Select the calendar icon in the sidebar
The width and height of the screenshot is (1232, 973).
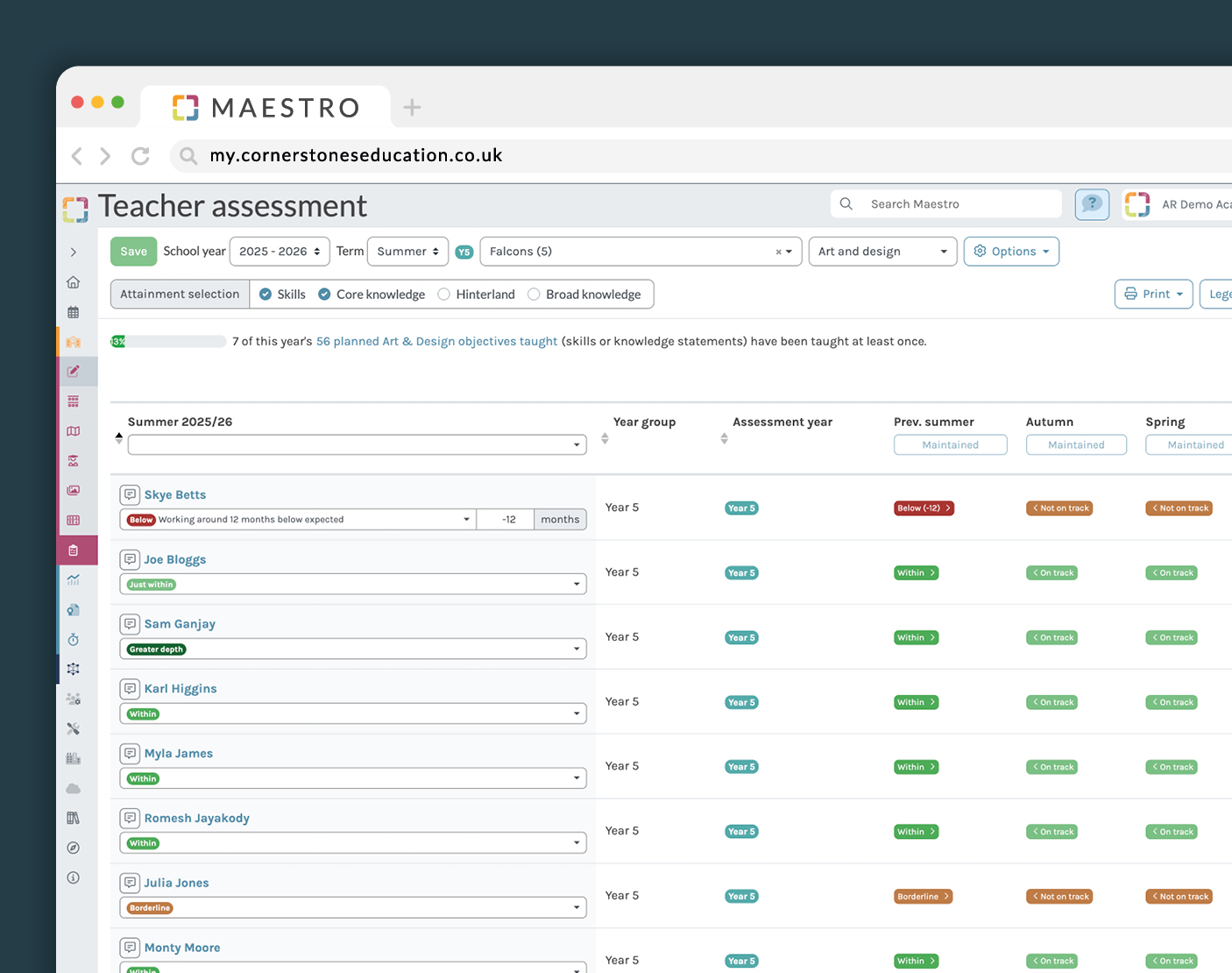tap(74, 311)
